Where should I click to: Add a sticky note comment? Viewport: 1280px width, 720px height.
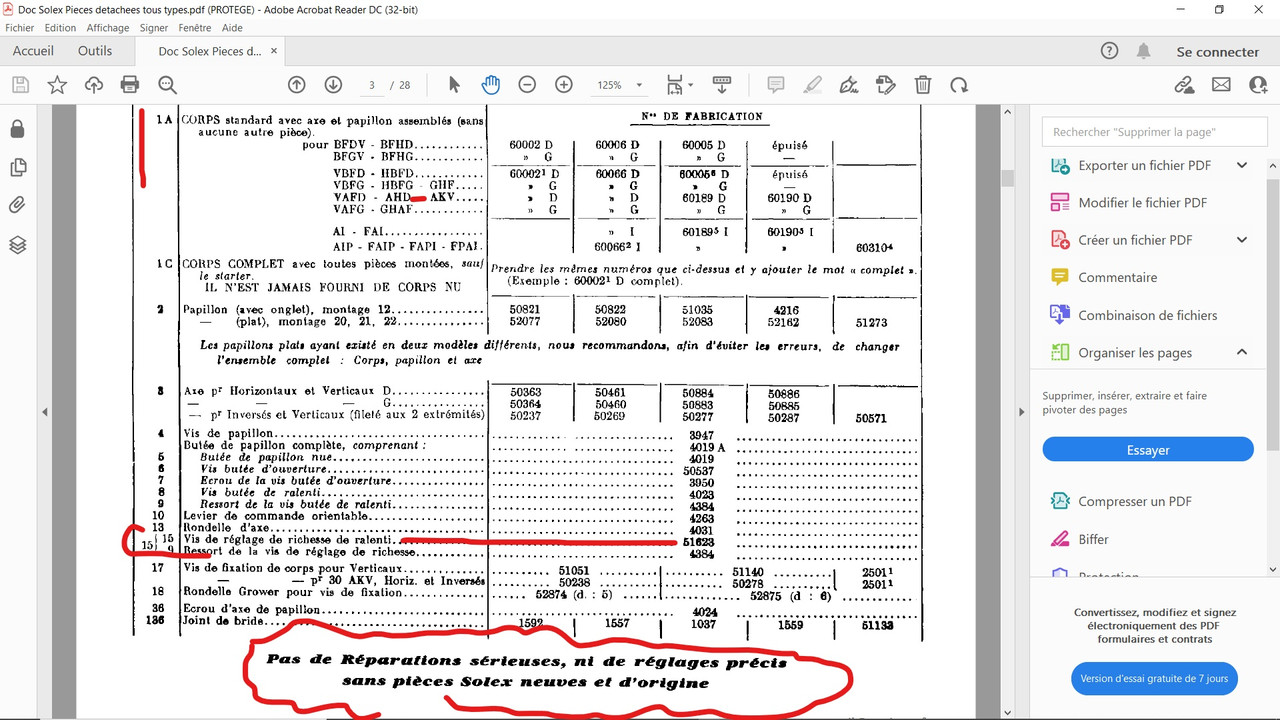[x=775, y=85]
